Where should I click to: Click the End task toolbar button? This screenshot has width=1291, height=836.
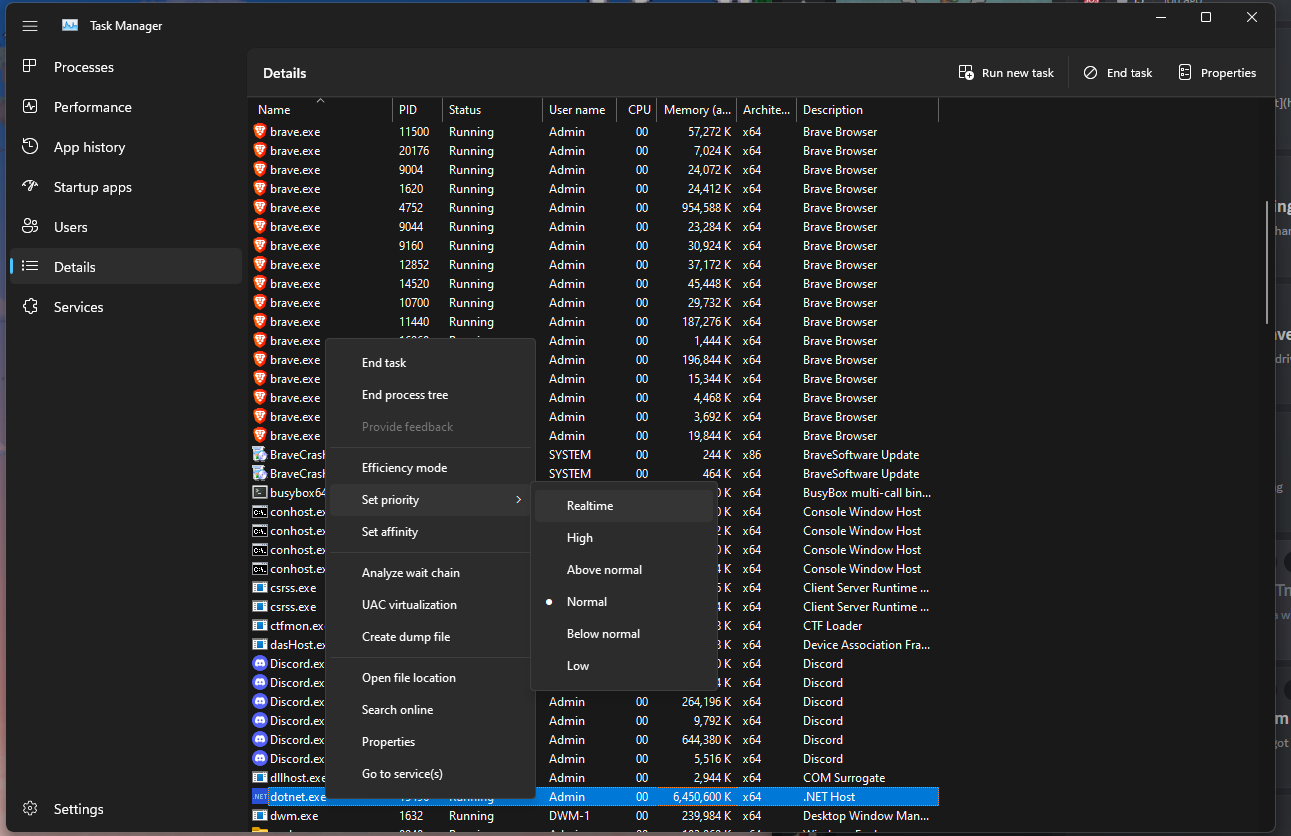tap(1118, 73)
